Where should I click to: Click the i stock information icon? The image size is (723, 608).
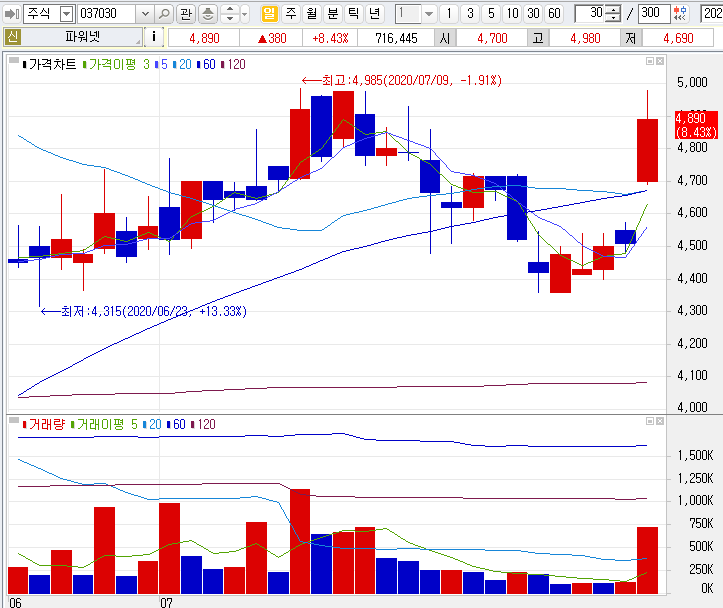(x=154, y=37)
